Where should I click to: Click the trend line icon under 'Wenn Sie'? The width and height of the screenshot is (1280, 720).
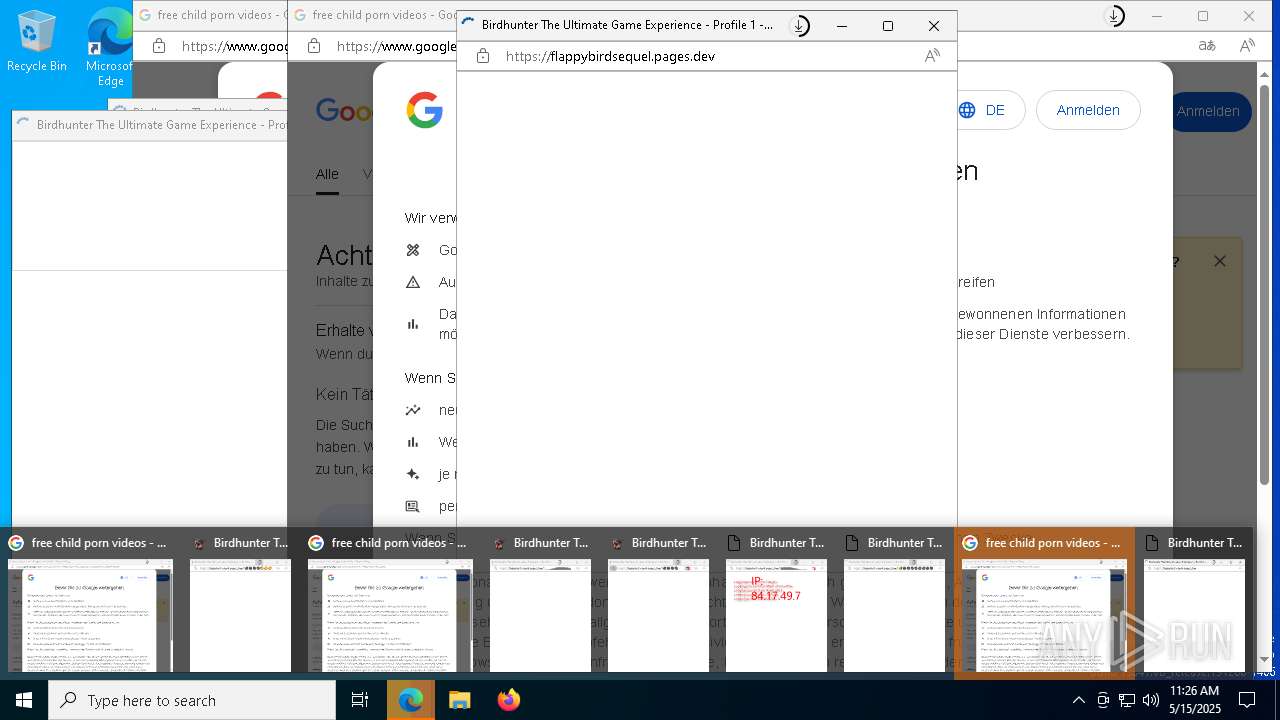pyautogui.click(x=413, y=410)
